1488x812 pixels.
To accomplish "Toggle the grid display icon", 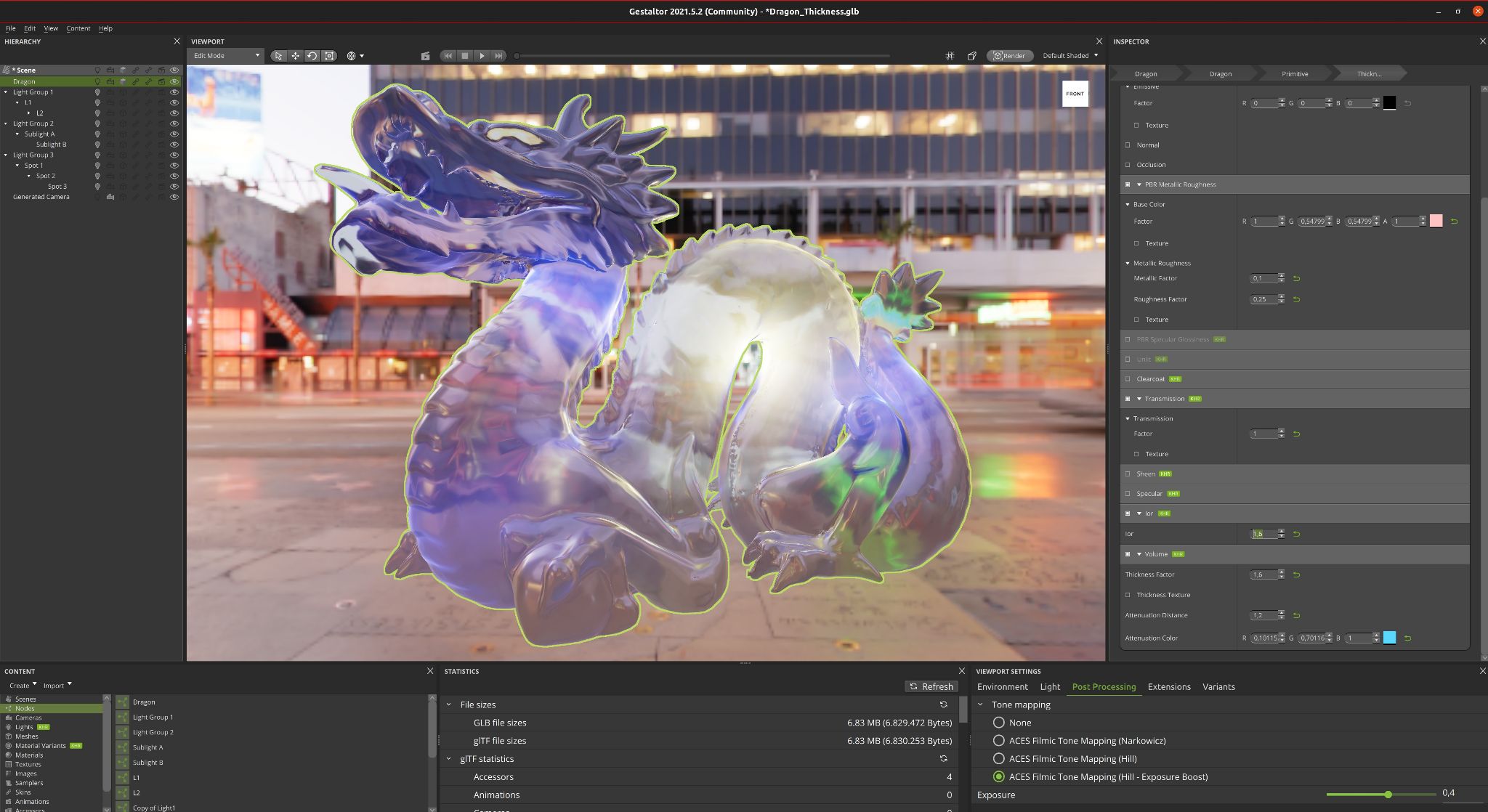I will pos(950,56).
